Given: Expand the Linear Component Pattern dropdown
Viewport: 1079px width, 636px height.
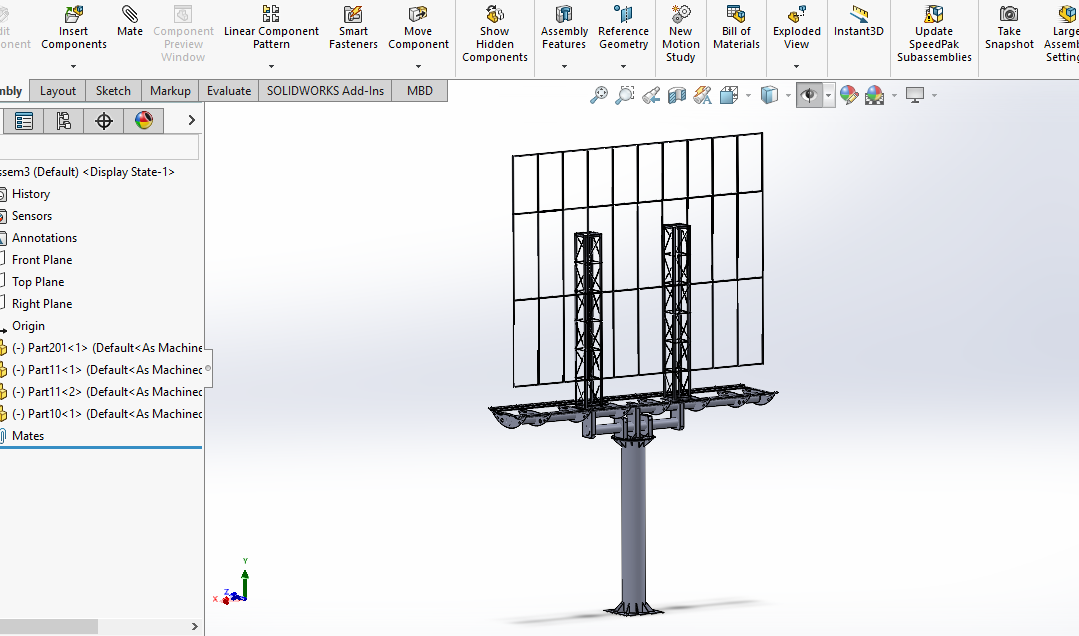Looking at the screenshot, I should coord(271,67).
